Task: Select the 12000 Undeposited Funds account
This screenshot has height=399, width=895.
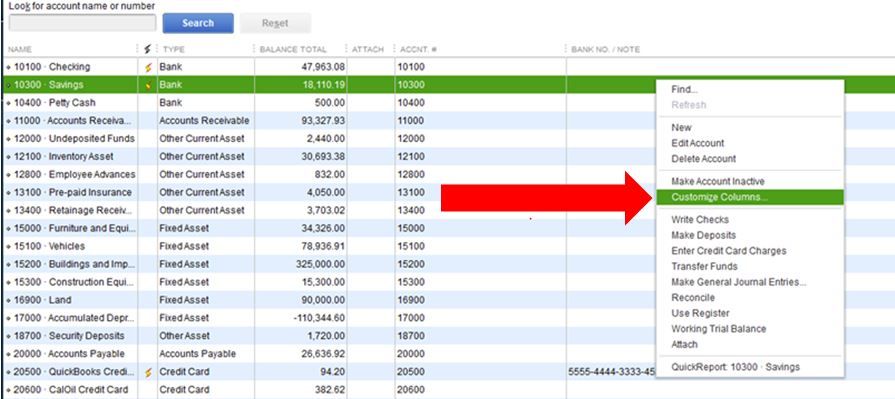Action: click(74, 139)
